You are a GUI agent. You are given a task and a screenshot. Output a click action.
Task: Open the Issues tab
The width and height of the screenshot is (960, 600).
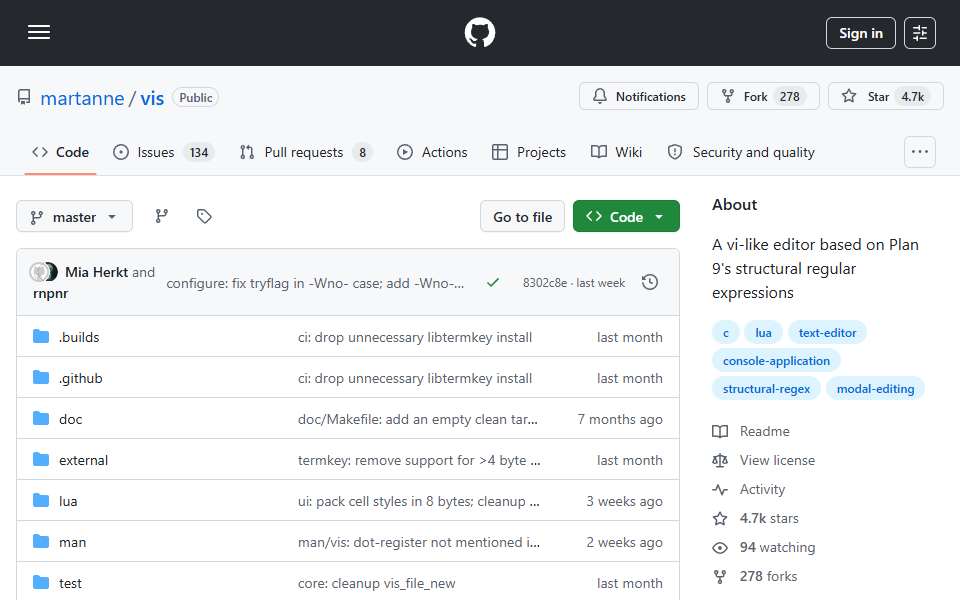tap(163, 152)
